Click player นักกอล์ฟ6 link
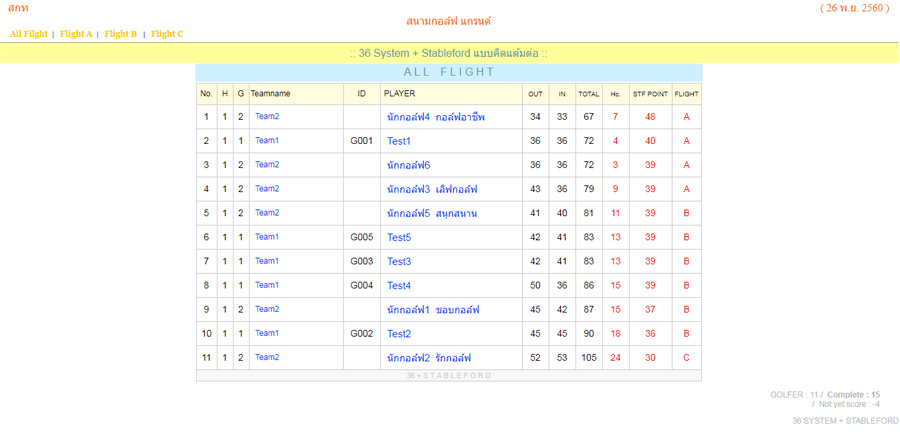 (408, 165)
